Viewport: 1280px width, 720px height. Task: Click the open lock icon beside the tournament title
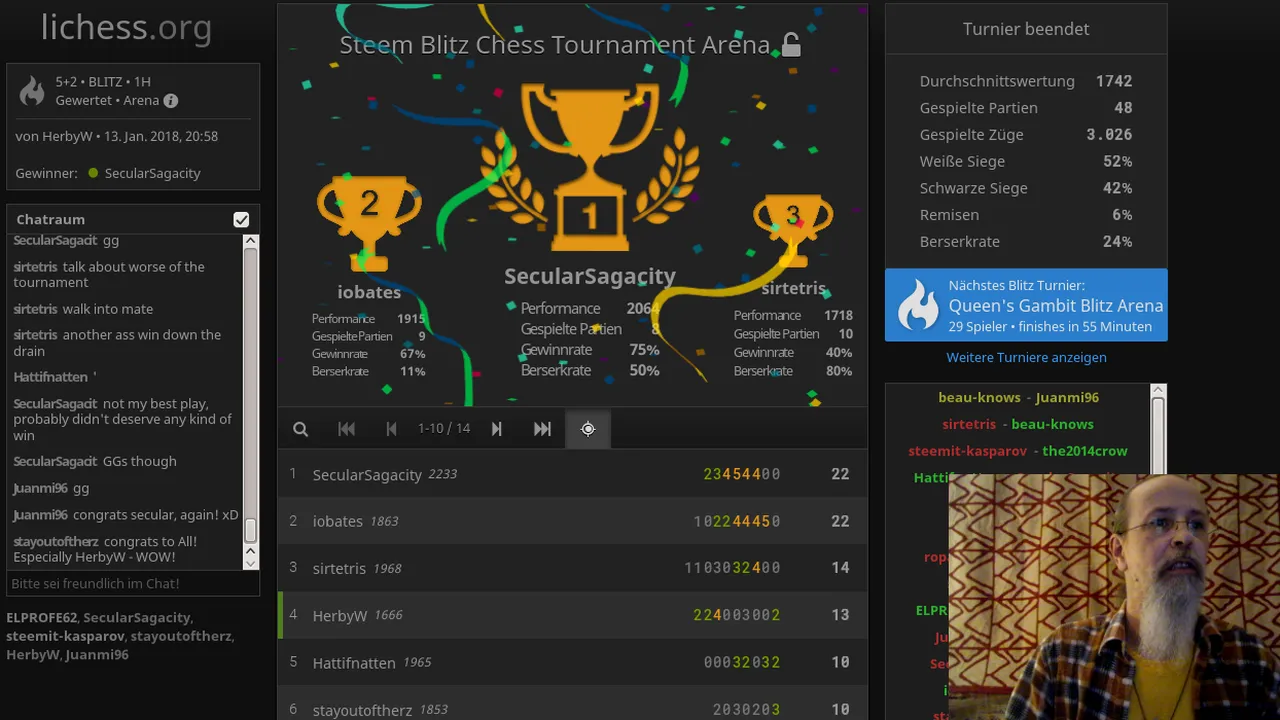pyautogui.click(x=791, y=45)
